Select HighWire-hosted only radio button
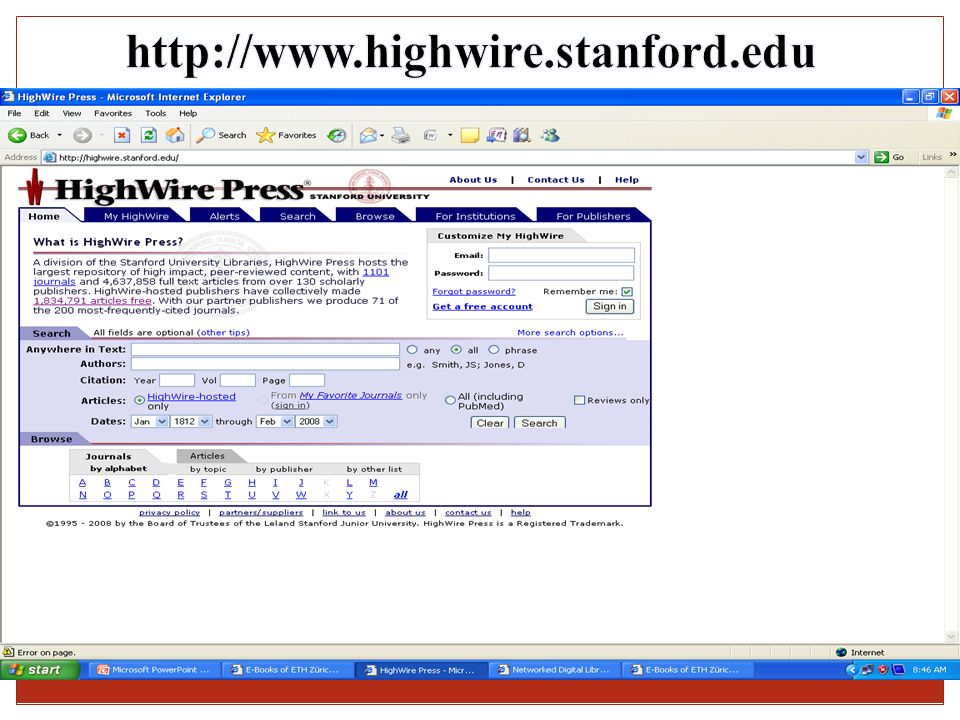960x720 pixels. [x=140, y=400]
